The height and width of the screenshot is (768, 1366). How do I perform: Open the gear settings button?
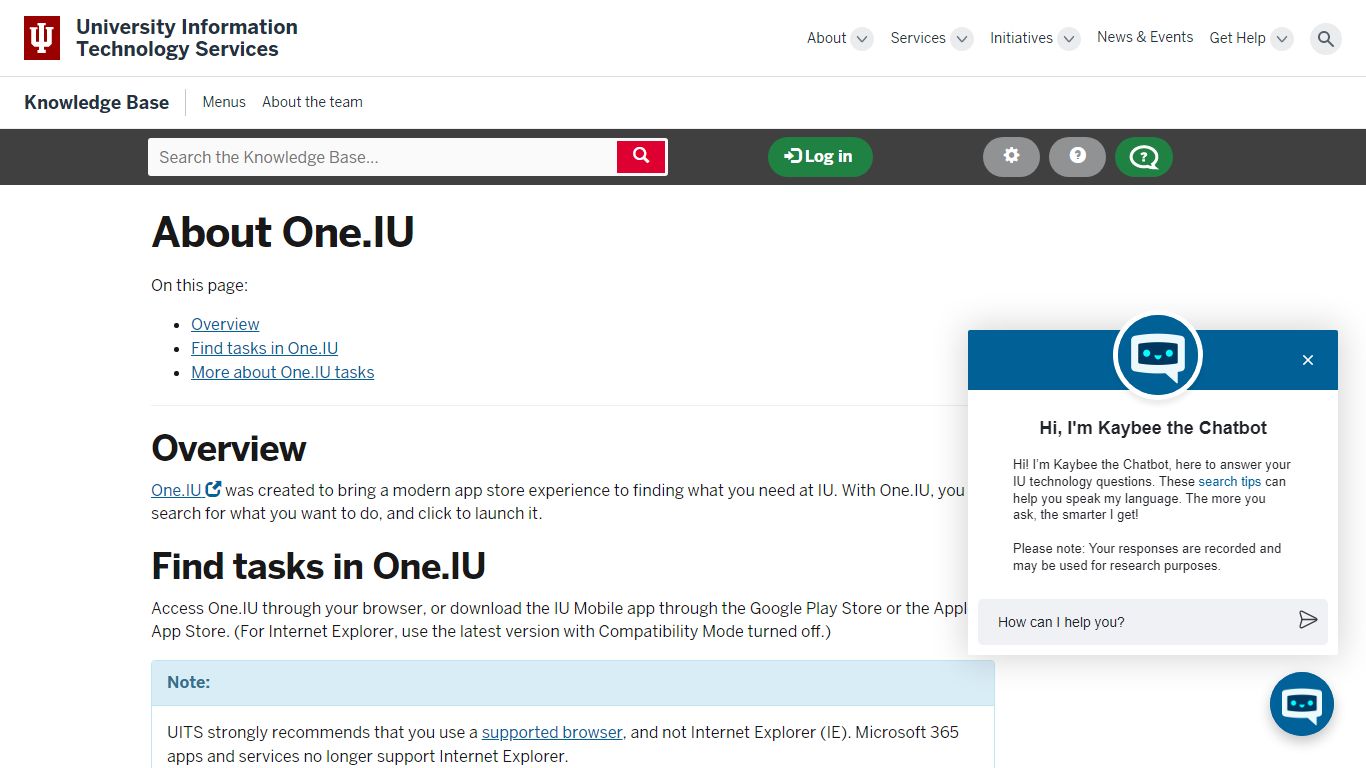point(1012,157)
